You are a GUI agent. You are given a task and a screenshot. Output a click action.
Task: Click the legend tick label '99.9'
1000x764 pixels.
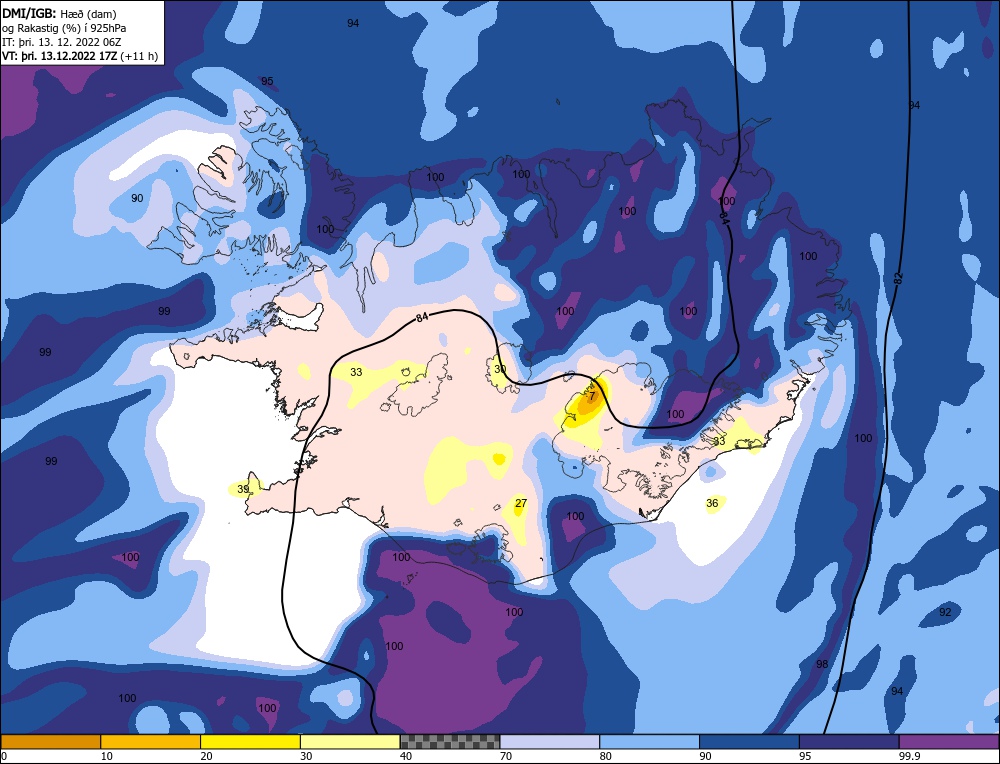907,756
